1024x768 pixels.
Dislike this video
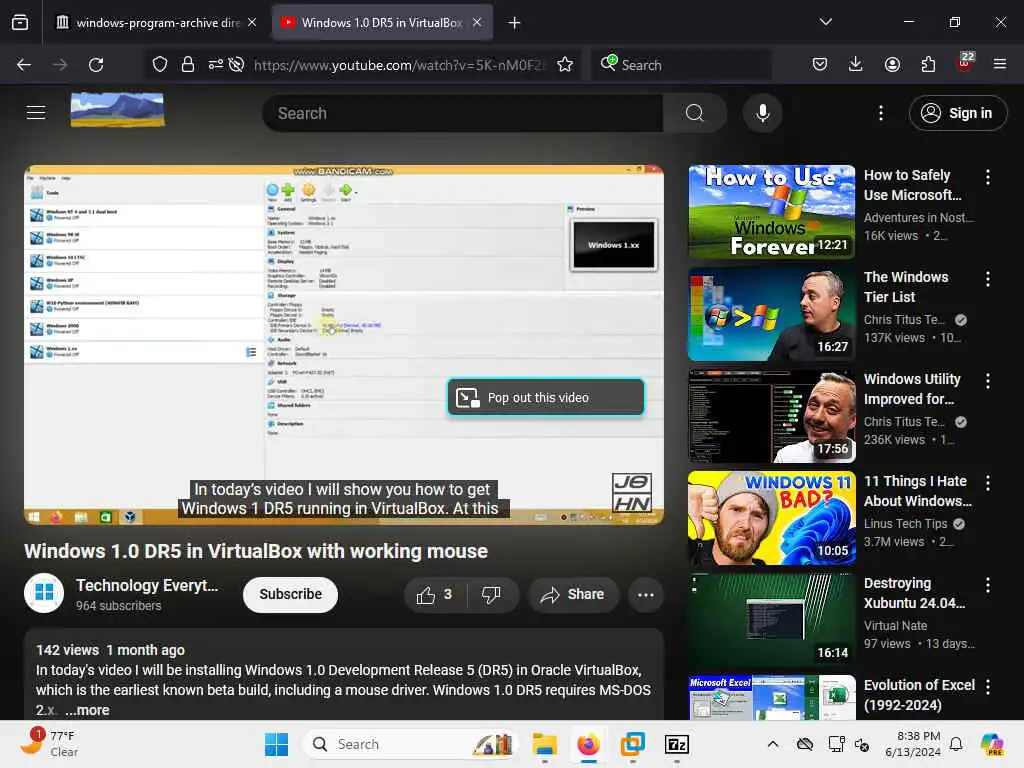(x=491, y=594)
